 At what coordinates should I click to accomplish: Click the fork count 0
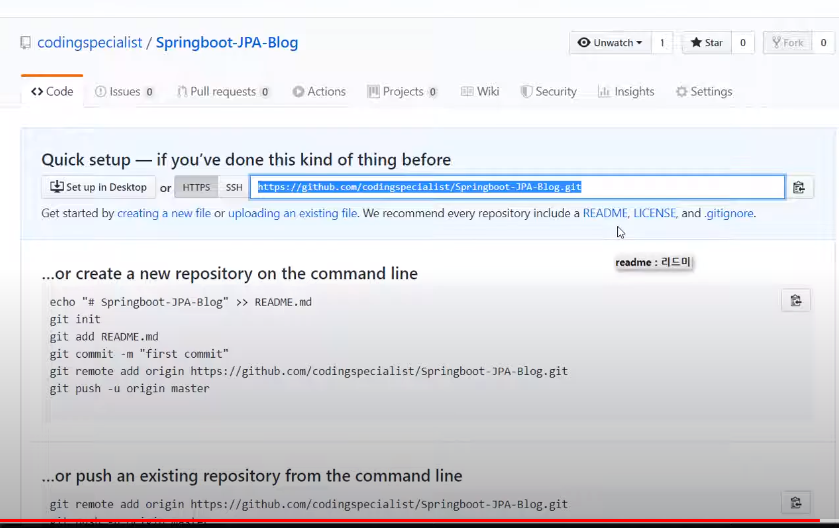coord(823,43)
